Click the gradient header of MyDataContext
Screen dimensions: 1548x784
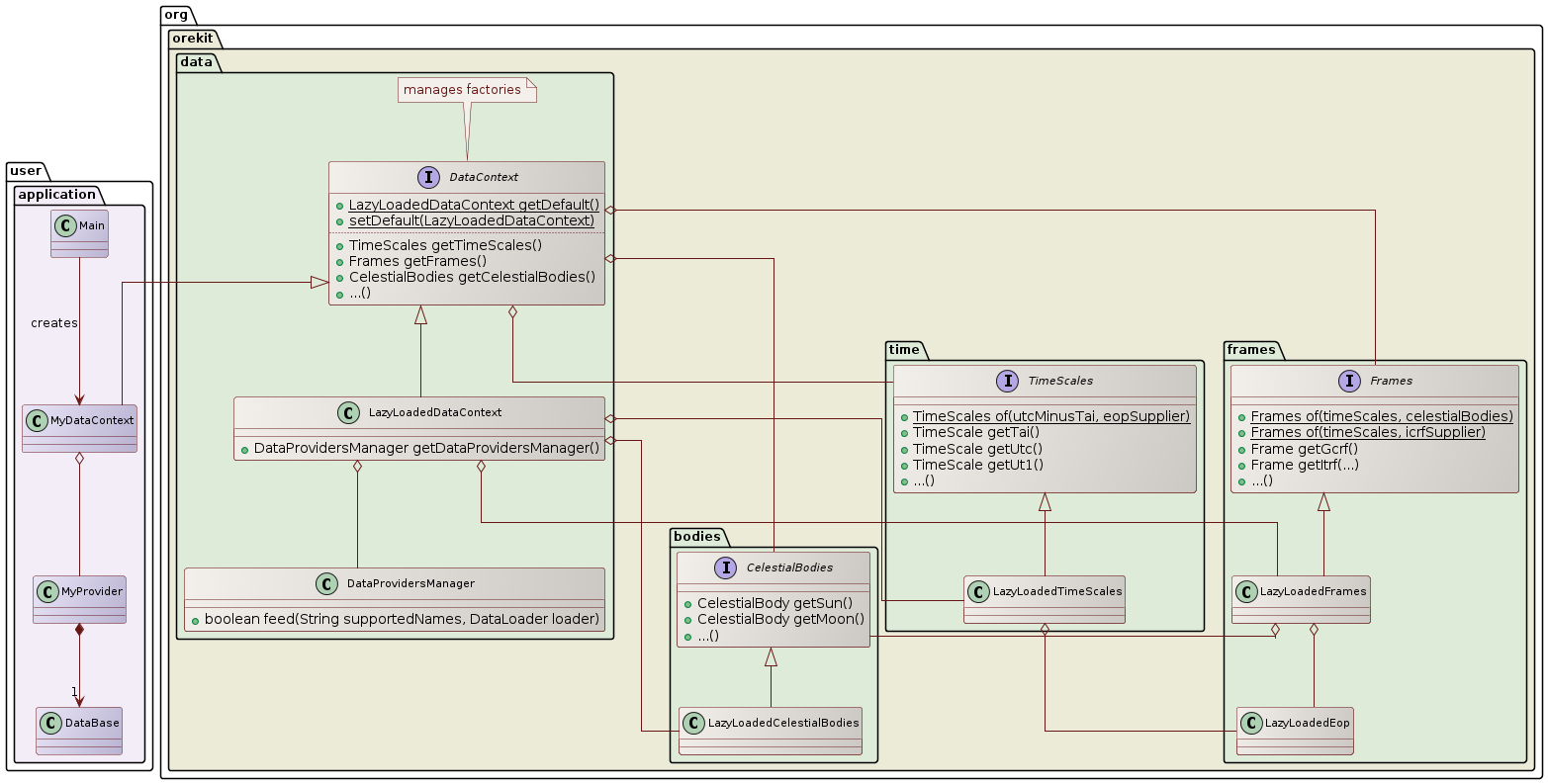[78, 420]
